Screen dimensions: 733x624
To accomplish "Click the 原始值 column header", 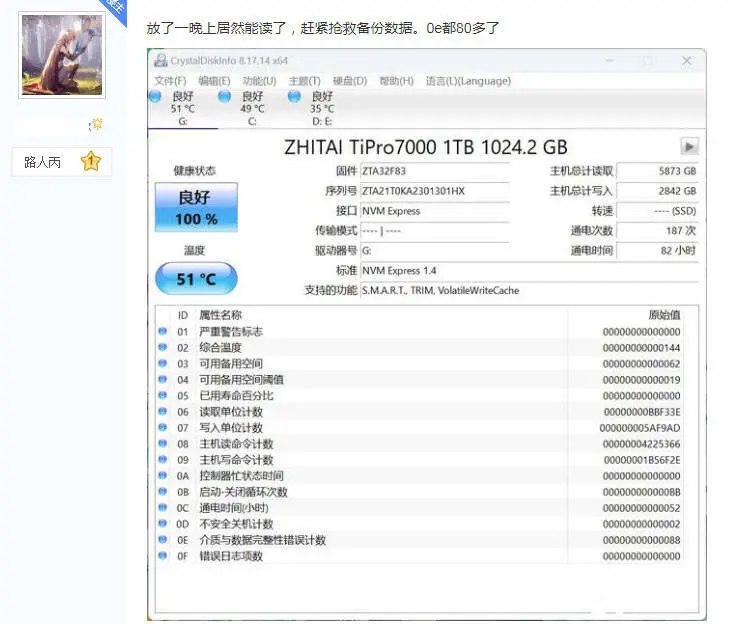I will click(664, 315).
